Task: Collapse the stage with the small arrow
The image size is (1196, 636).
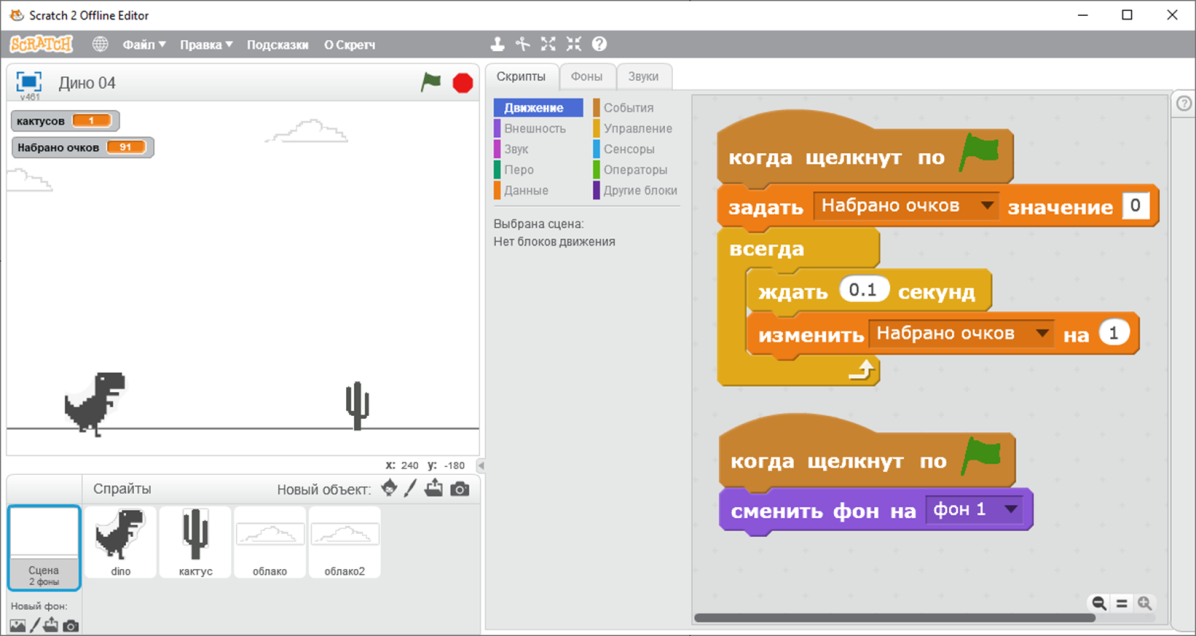Action: point(481,465)
